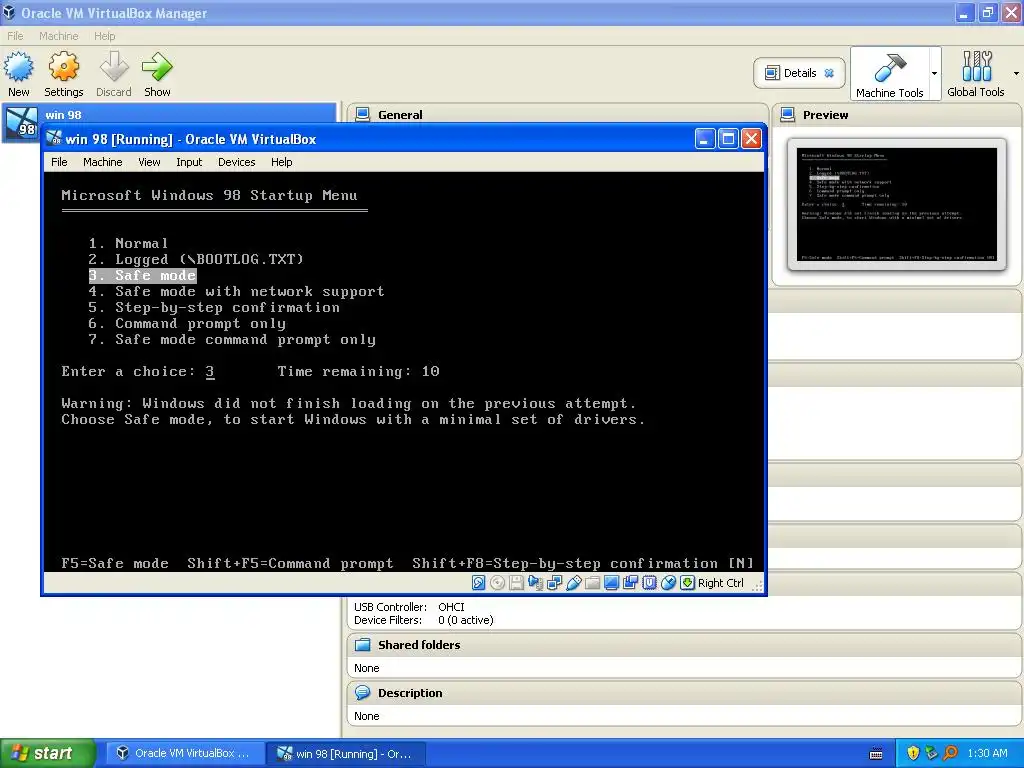
Task: Click the Normal option in startup menu
Action: pyautogui.click(x=129, y=243)
